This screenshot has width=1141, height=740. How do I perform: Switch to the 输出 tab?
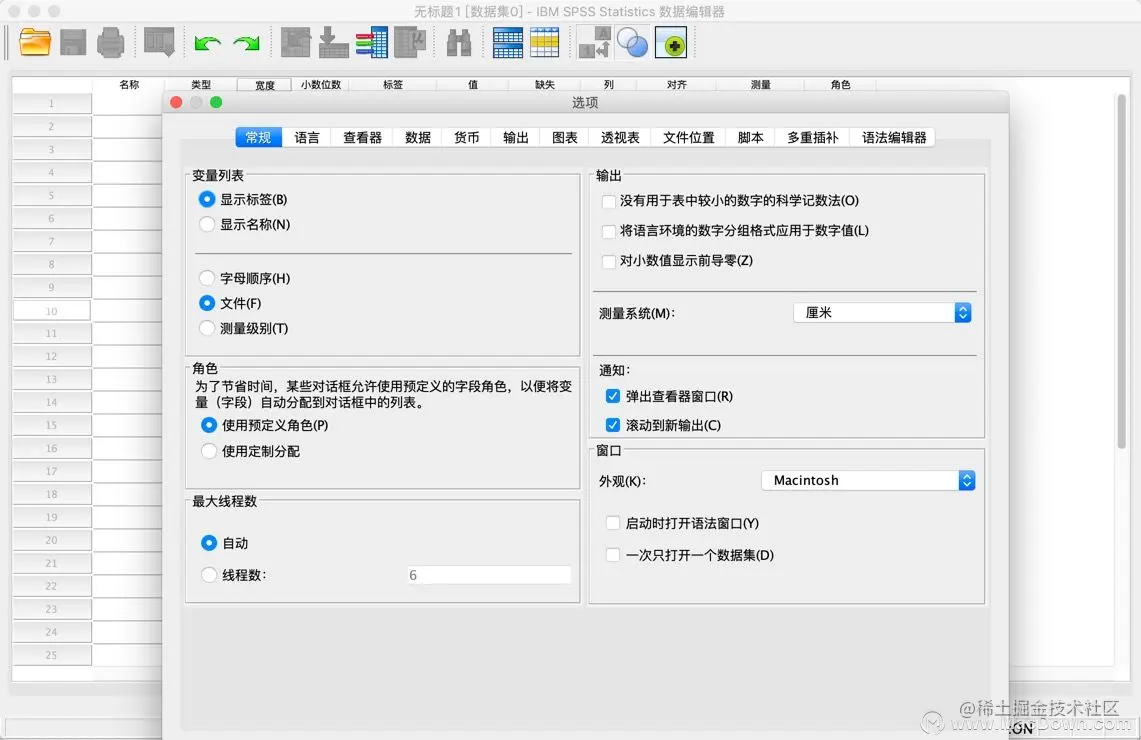(515, 138)
